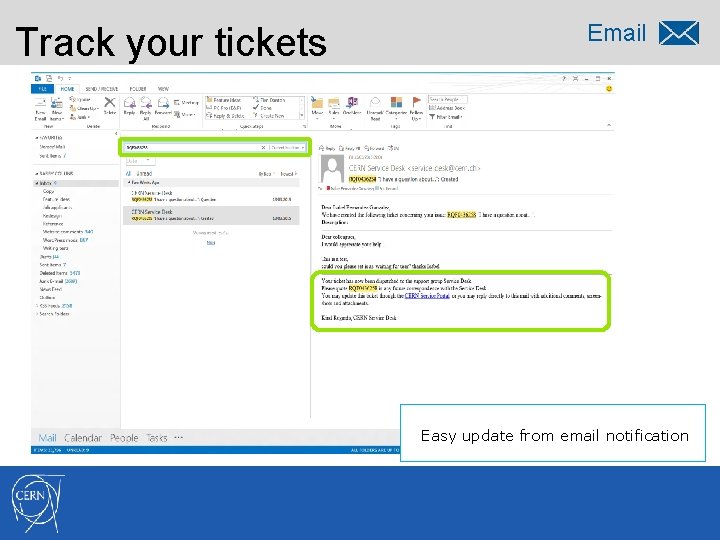This screenshot has width=720, height=540.
Task: Open the People navigation button
Action: [124, 438]
